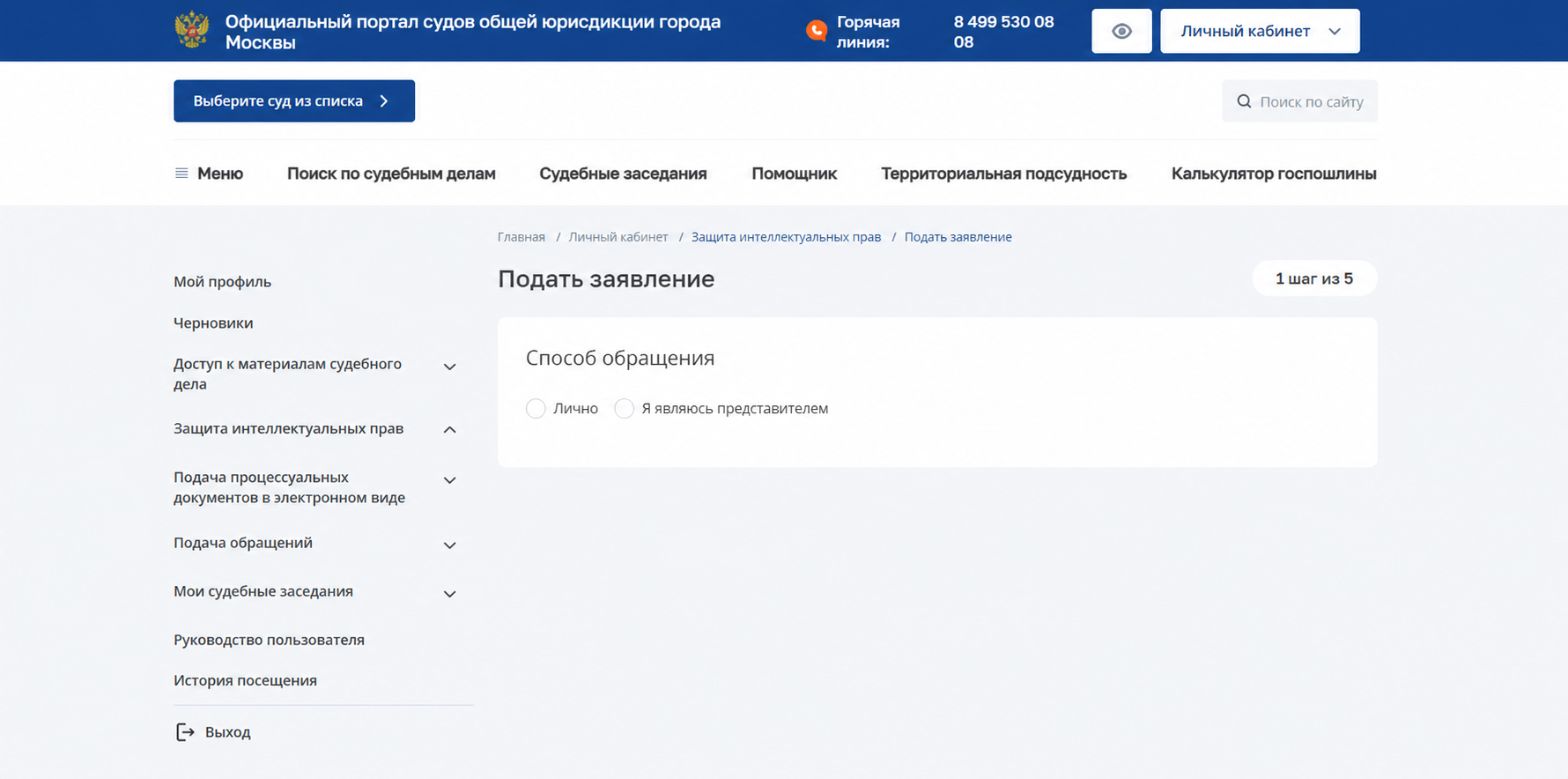Open Территориальная подсудность menu item
This screenshot has height=779, width=1568.
coord(1003,174)
